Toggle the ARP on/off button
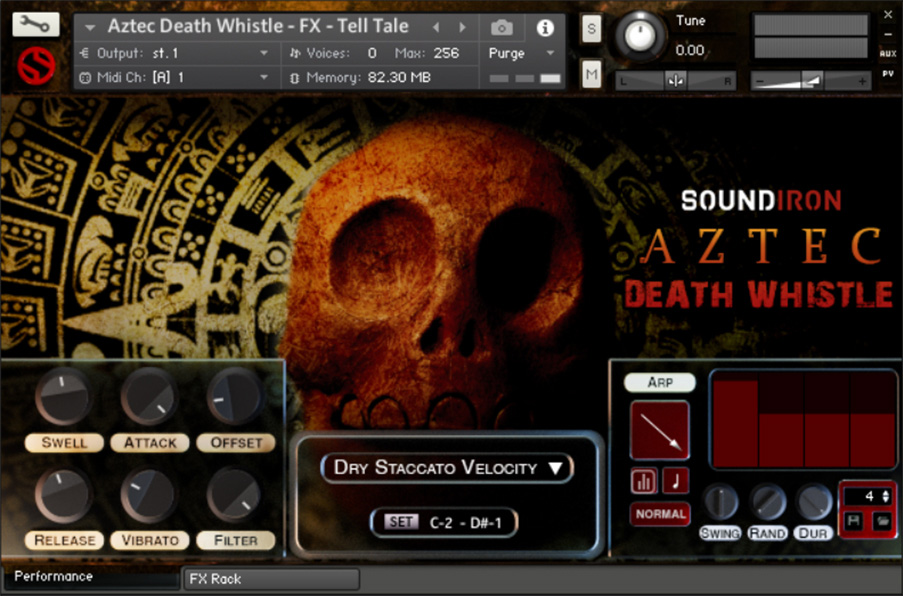 coord(660,382)
